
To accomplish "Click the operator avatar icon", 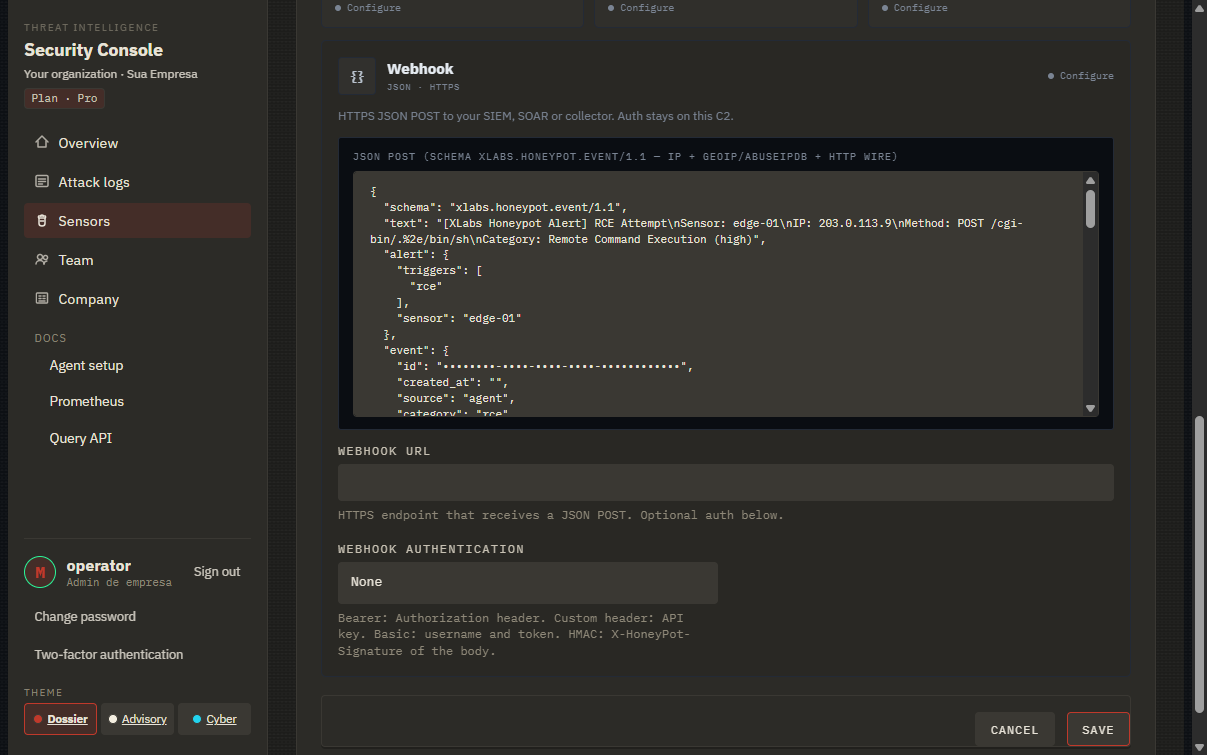I will pos(40,572).
